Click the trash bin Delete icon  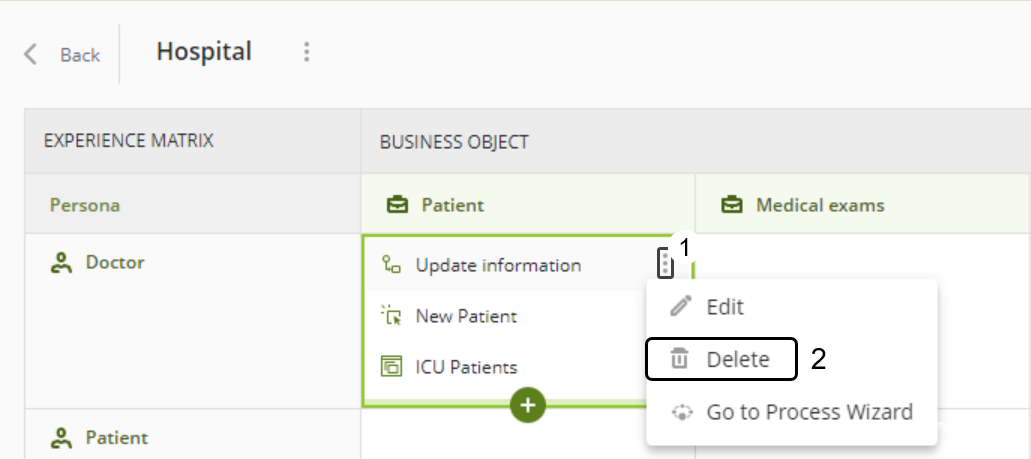[680, 359]
